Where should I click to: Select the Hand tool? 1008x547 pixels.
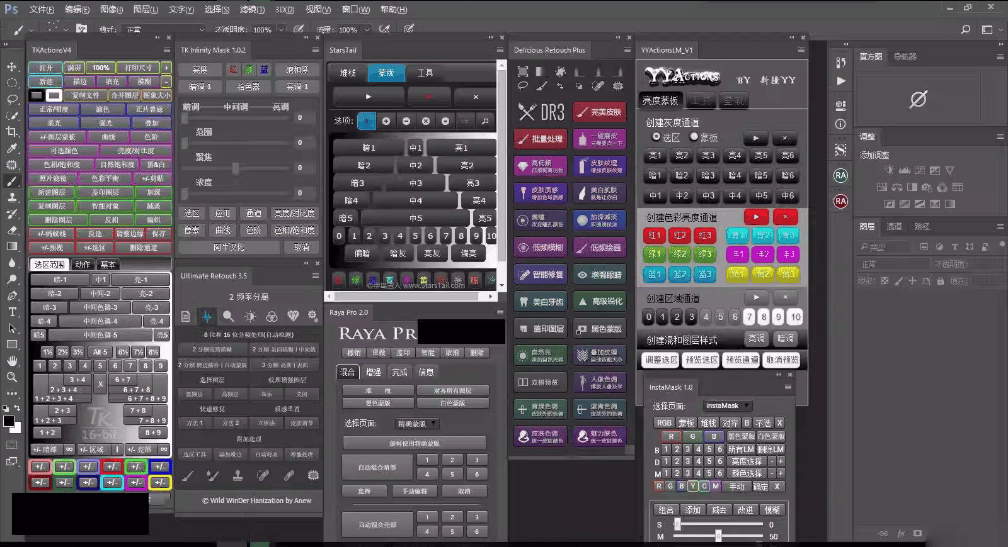click(x=12, y=360)
